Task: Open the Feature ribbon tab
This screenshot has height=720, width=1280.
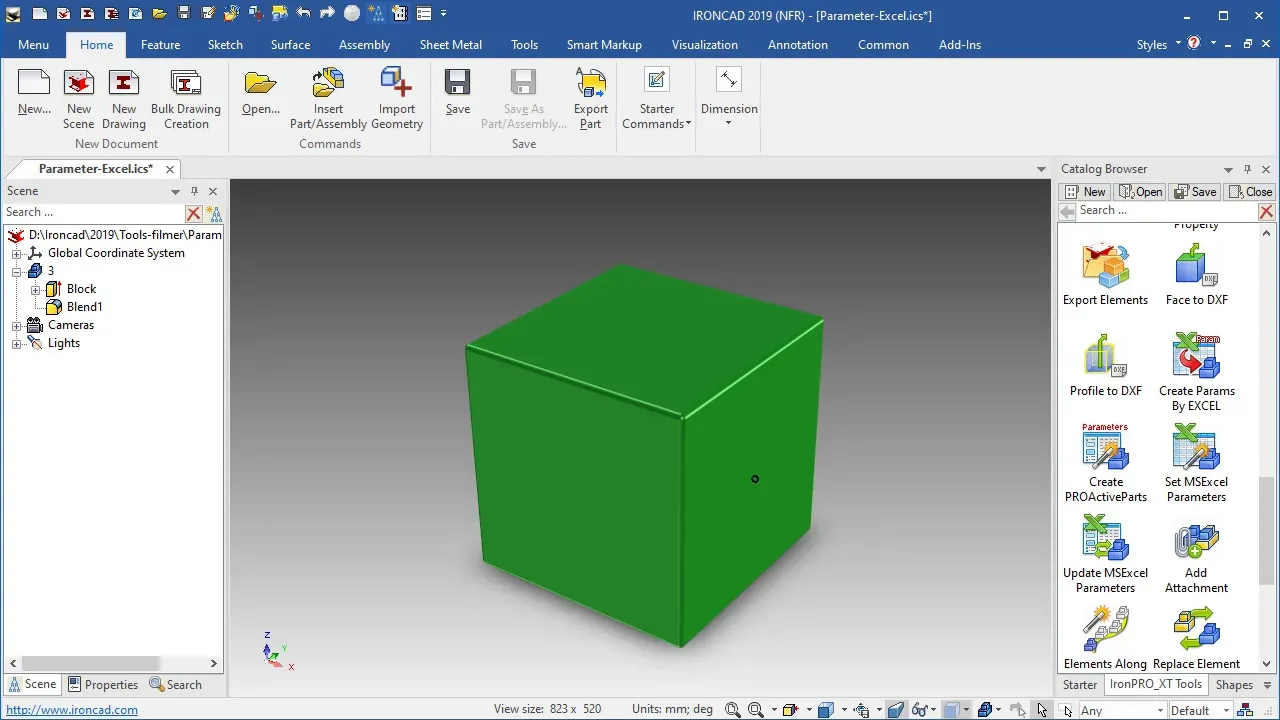Action: point(160,45)
